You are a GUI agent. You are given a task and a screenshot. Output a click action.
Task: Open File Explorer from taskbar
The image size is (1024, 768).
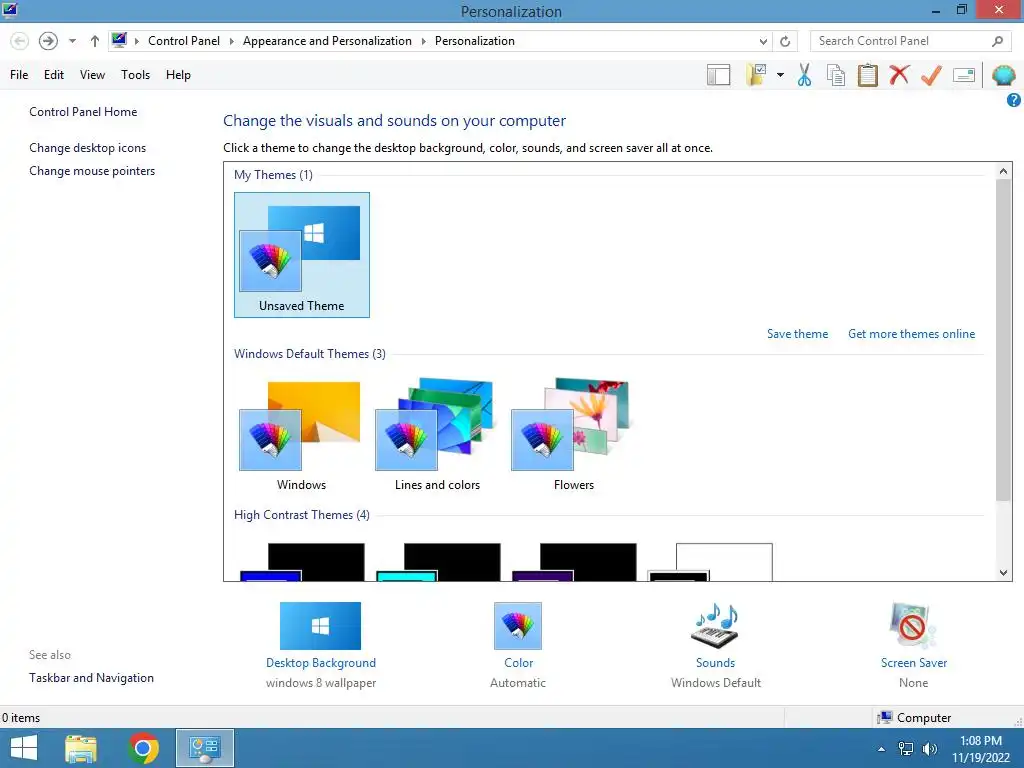tap(81, 748)
